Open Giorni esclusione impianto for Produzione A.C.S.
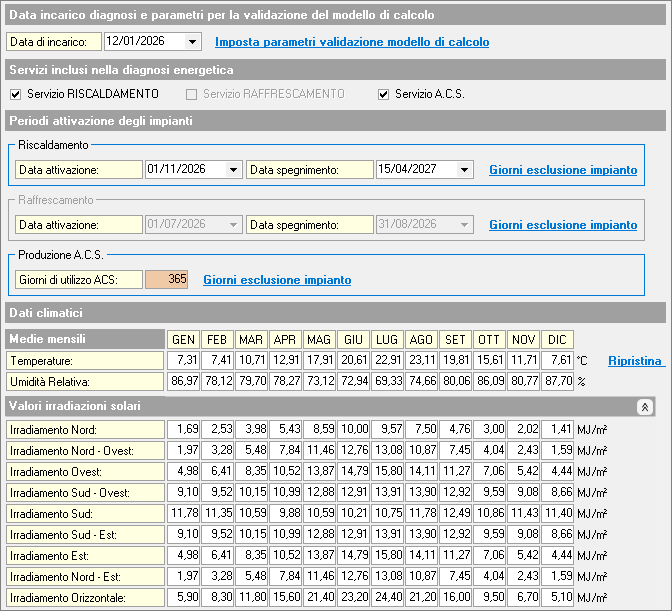Image resolution: width=672 pixels, height=611 pixels. tap(276, 280)
